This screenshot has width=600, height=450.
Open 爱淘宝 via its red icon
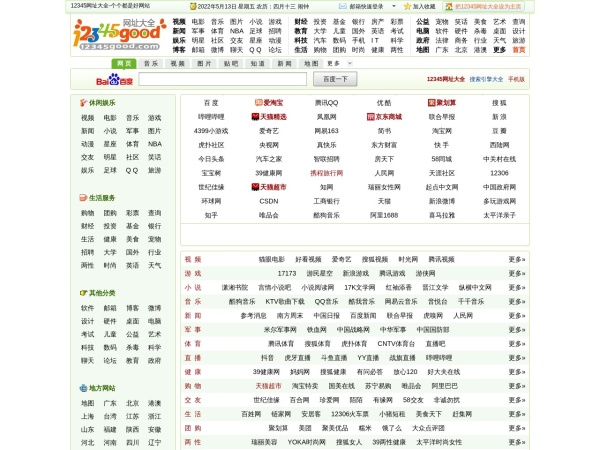tap(256, 102)
